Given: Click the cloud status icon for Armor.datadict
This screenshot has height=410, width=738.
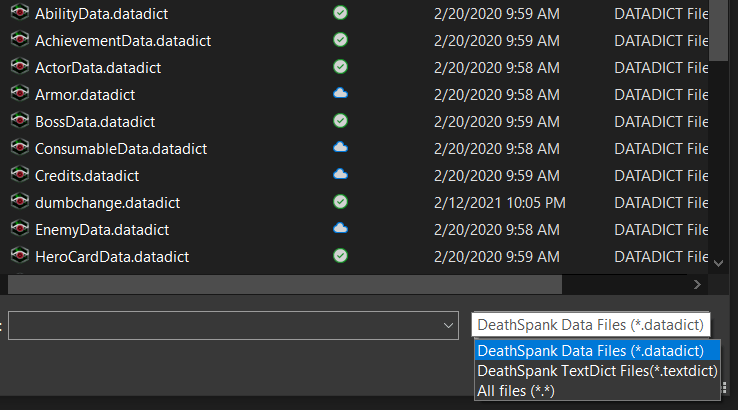Looking at the screenshot, I should [340, 94].
